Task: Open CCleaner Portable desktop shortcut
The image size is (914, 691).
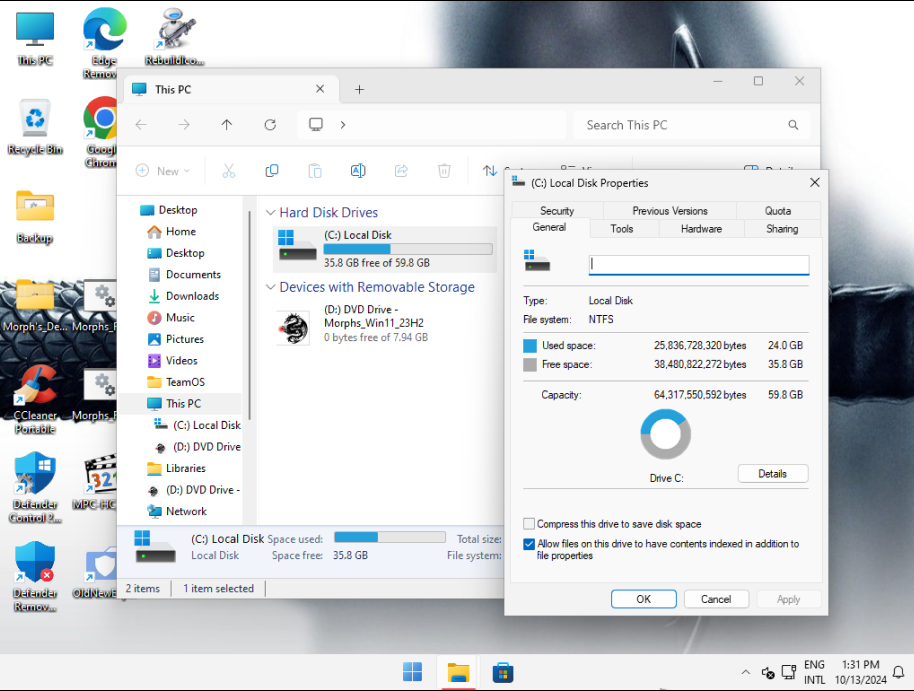Action: pos(35,400)
